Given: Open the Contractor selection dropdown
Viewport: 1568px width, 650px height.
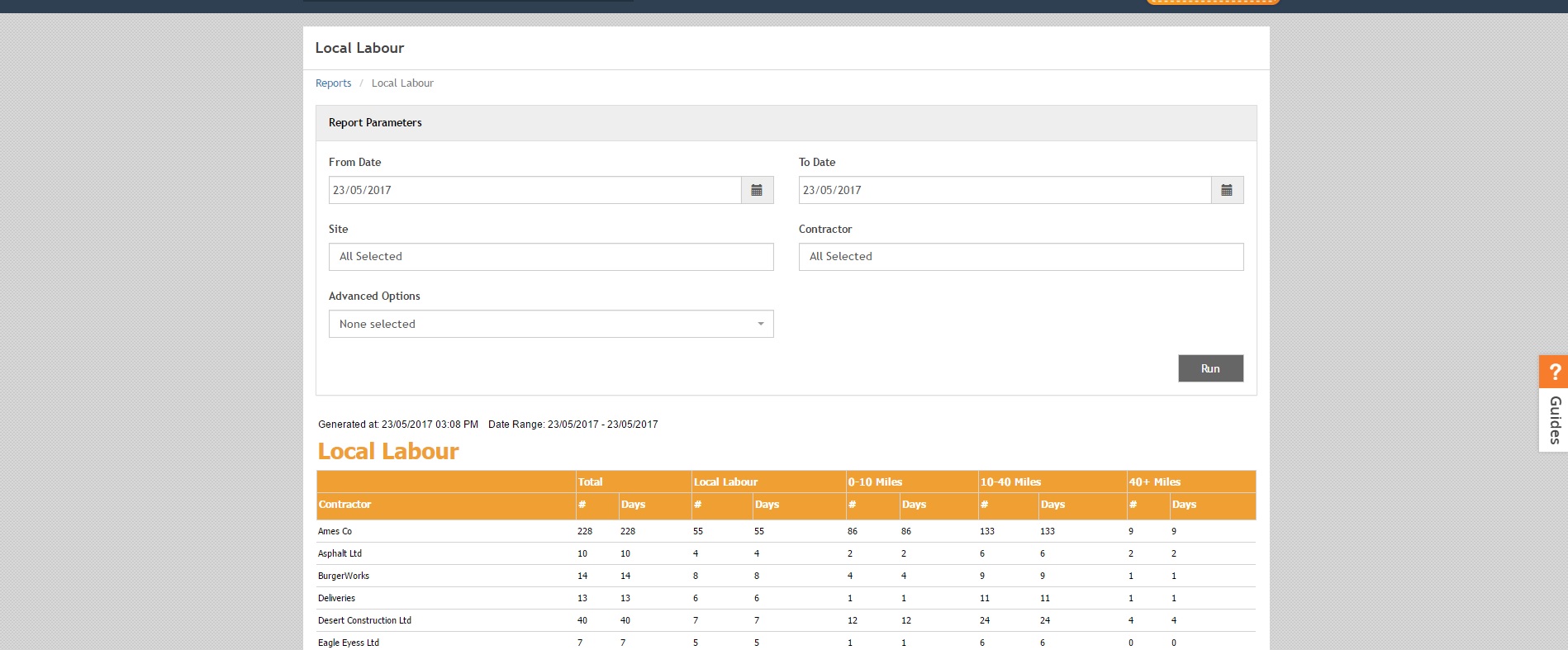Looking at the screenshot, I should (1020, 257).
